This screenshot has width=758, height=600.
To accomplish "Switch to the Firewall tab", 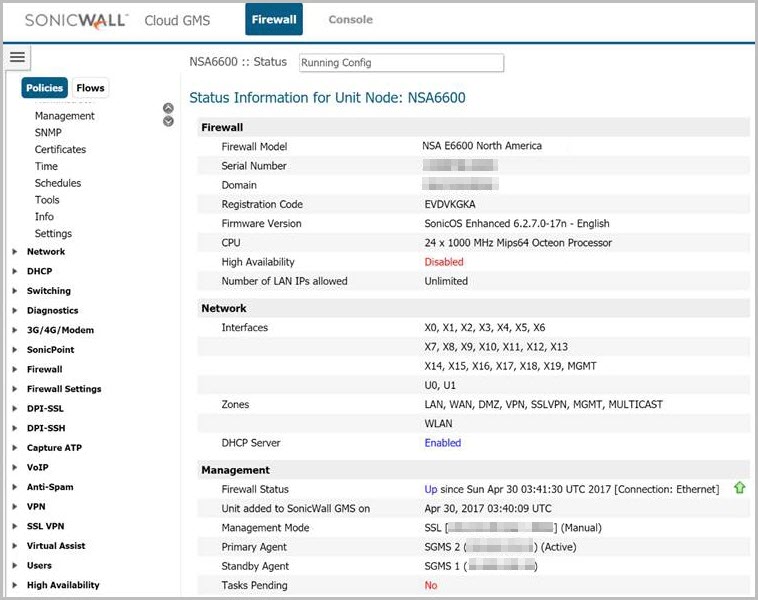I will pyautogui.click(x=274, y=19).
